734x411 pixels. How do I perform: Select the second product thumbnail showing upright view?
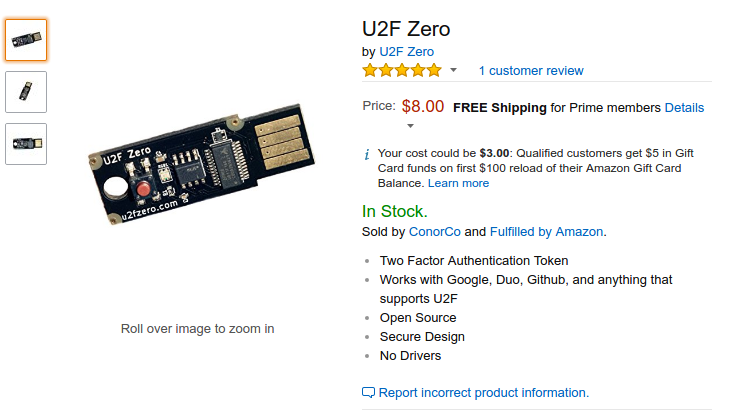coord(26,92)
